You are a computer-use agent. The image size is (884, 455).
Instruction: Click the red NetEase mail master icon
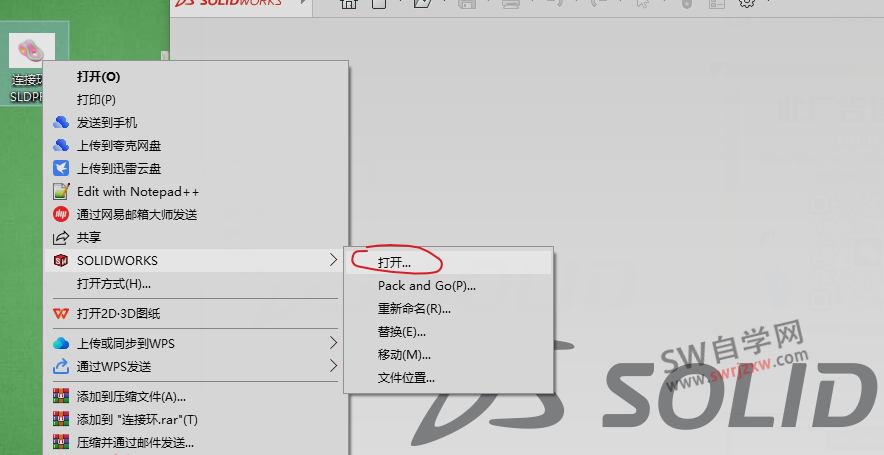pyautogui.click(x=61, y=214)
